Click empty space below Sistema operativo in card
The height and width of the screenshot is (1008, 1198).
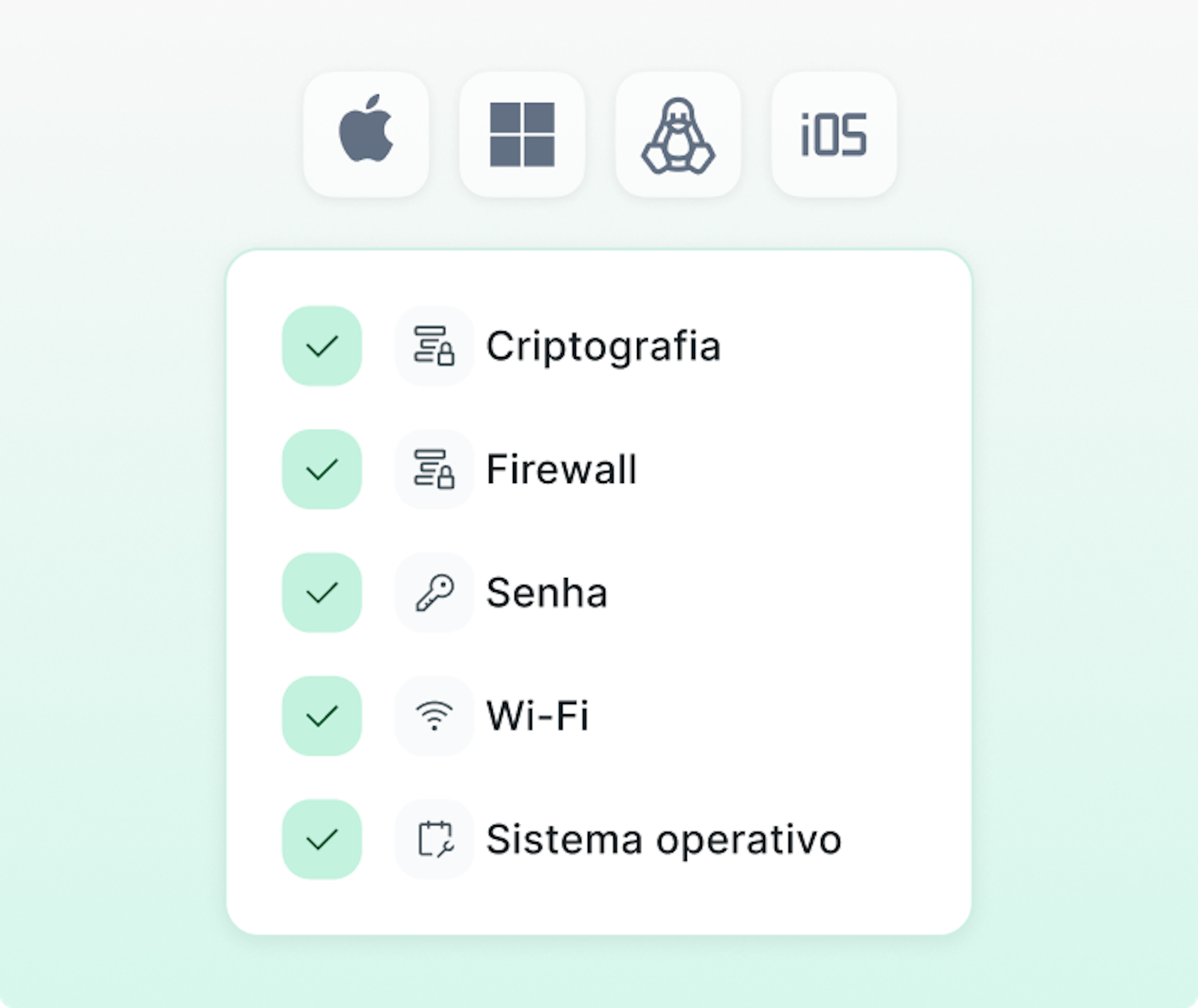[x=599, y=905]
